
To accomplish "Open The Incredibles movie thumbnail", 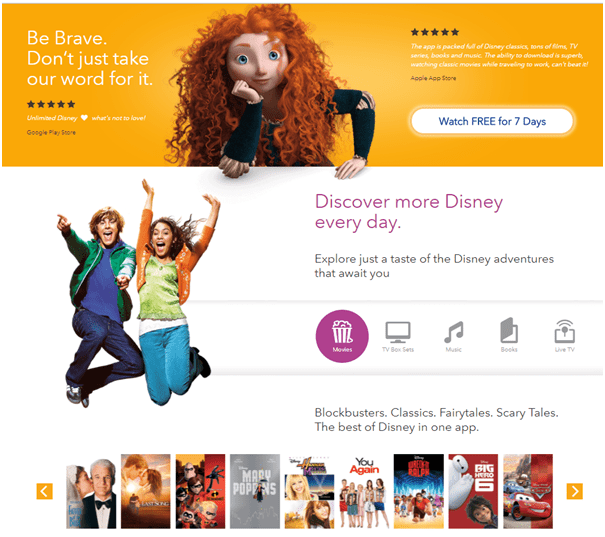I will [x=200, y=491].
